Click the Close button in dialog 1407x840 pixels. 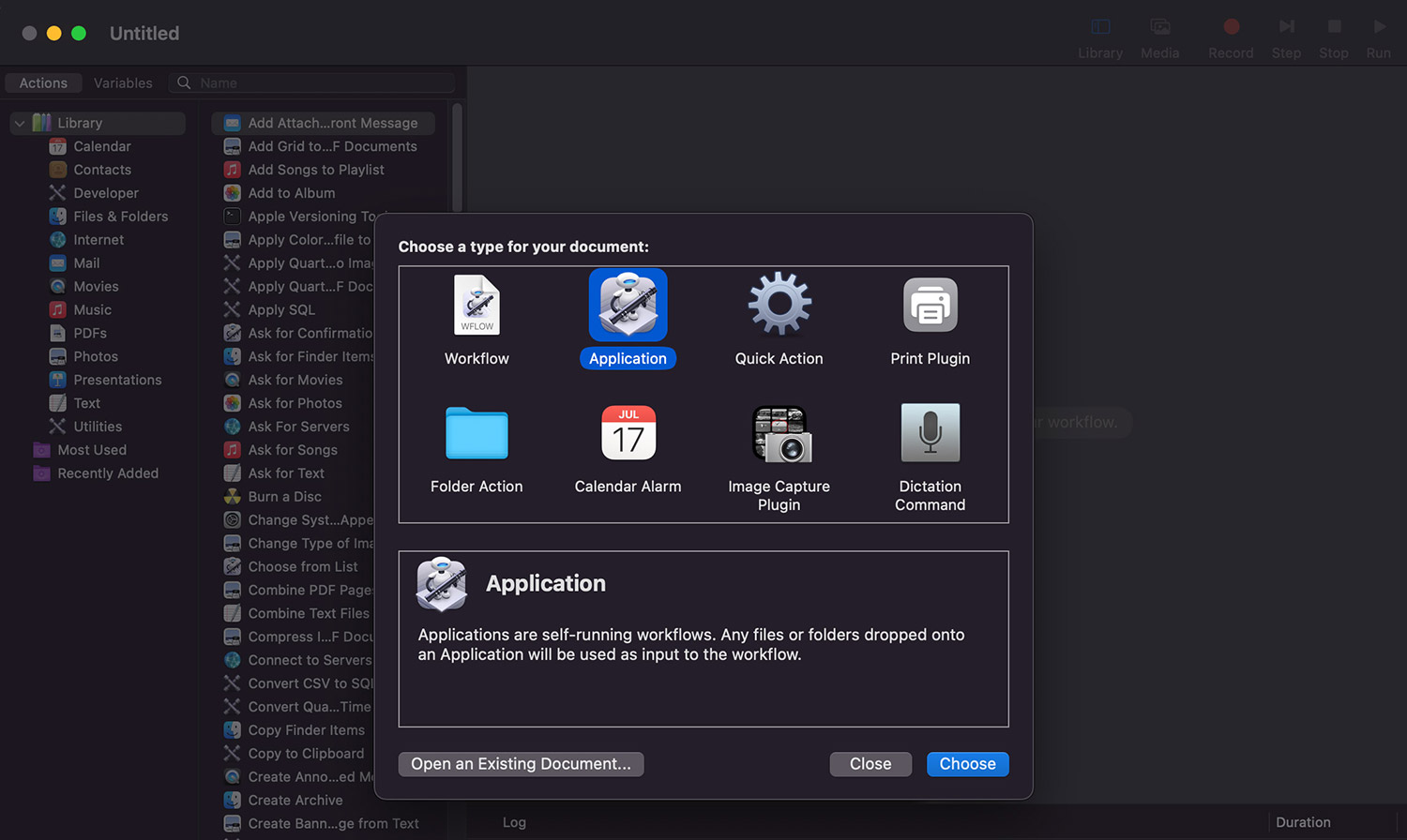(x=870, y=764)
